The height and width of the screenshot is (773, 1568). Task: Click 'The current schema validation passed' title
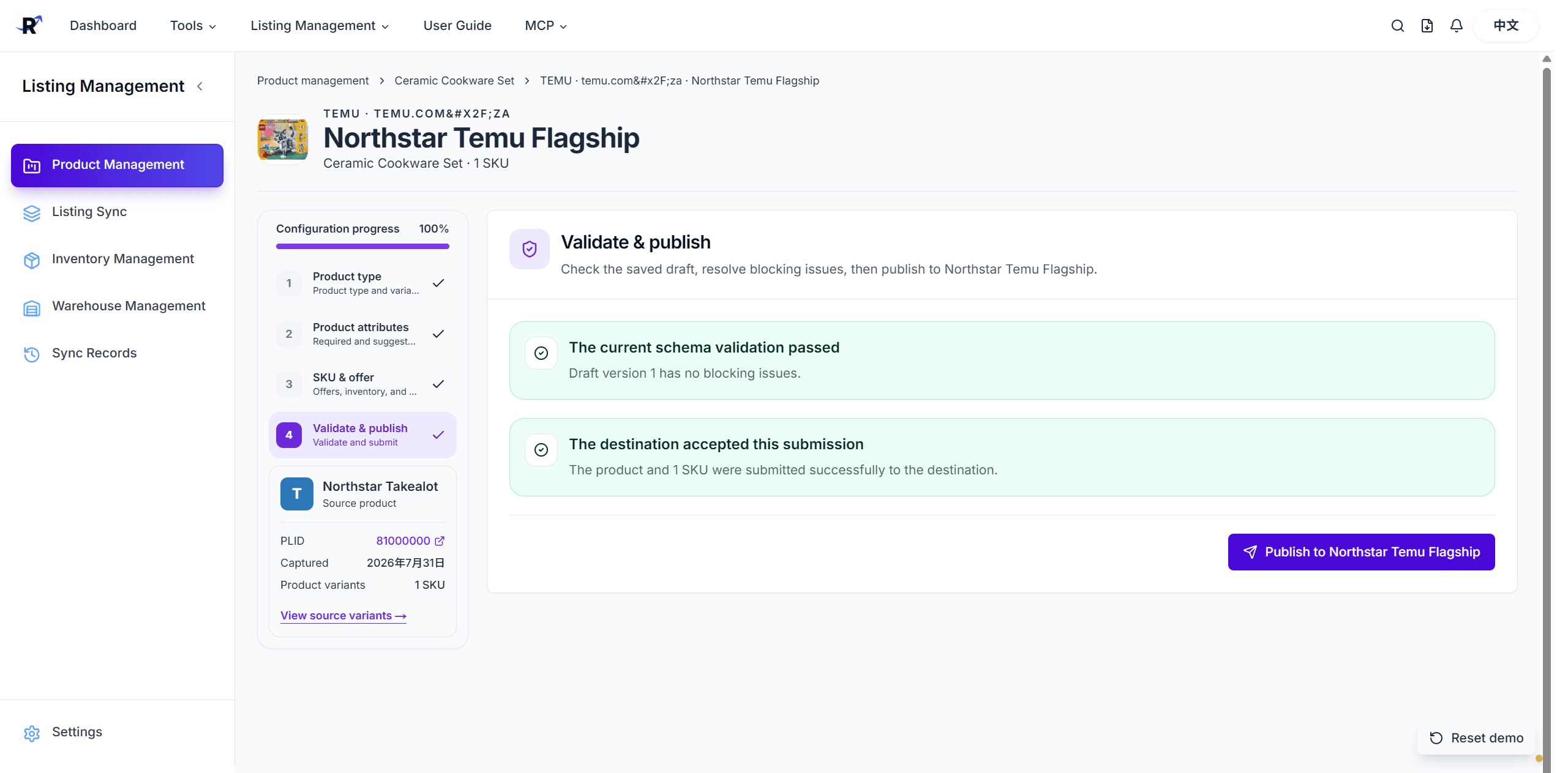click(704, 348)
